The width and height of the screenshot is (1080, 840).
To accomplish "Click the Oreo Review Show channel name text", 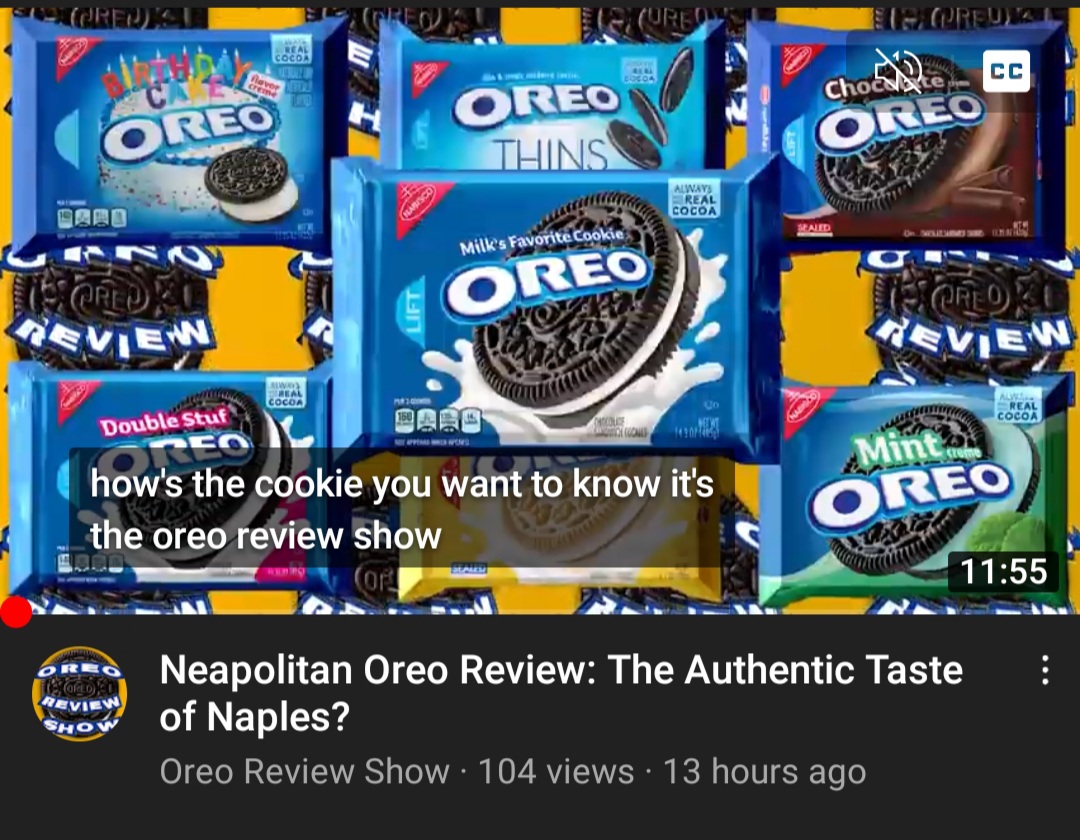I will point(304,771).
